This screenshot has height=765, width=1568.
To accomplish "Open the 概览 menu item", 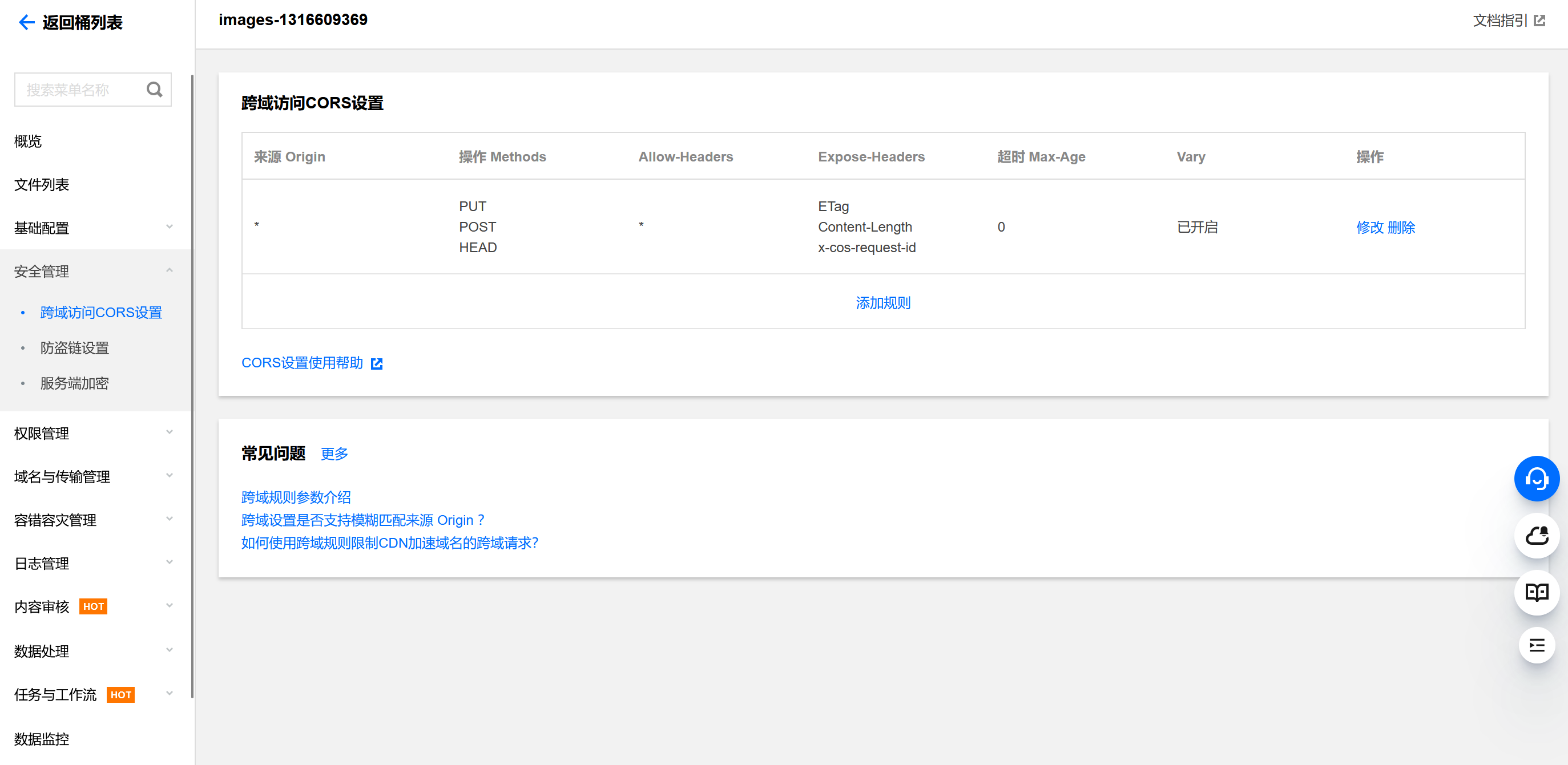I will coord(27,141).
